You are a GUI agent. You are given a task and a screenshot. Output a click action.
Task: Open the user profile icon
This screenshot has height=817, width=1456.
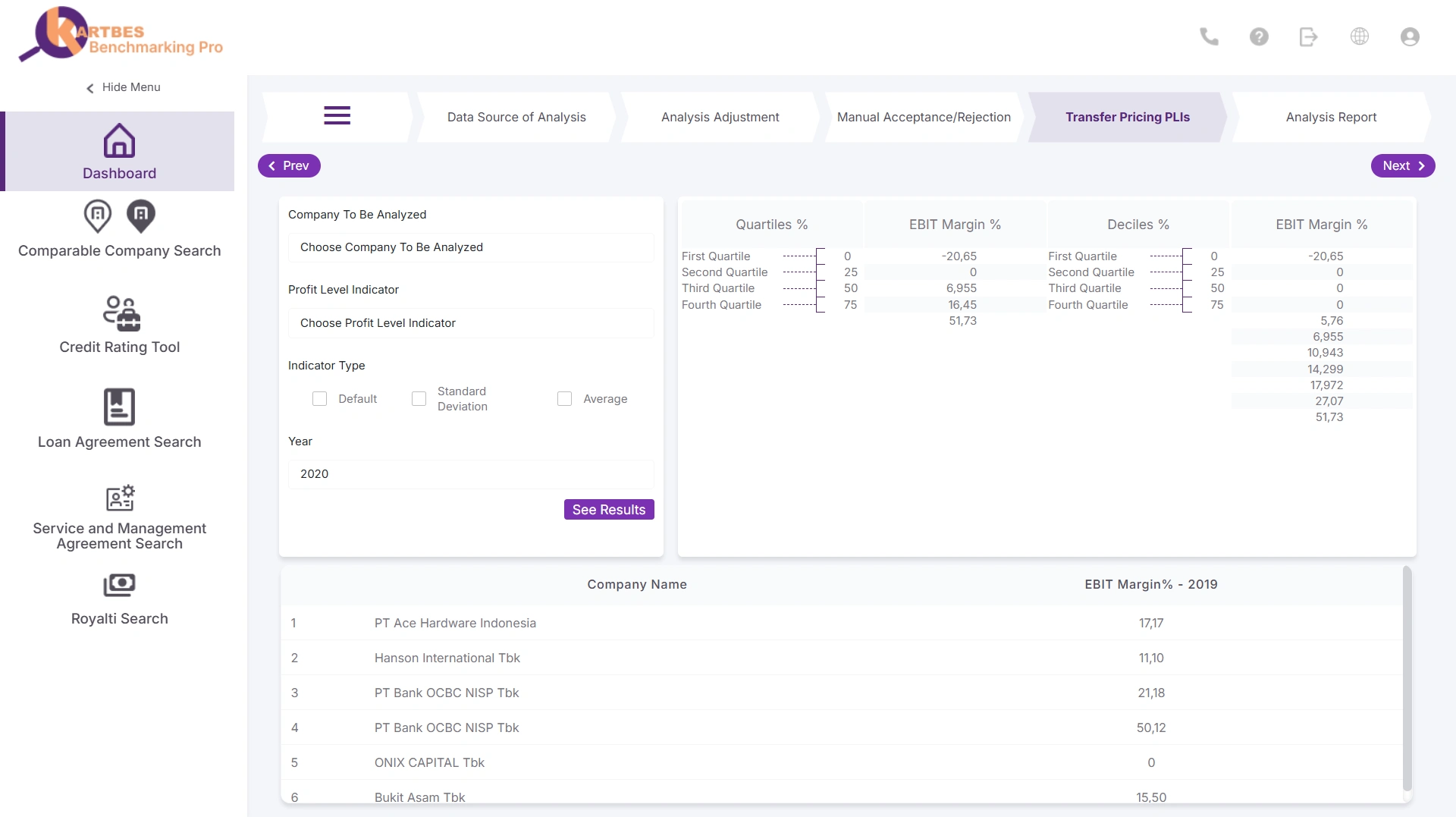1410,36
